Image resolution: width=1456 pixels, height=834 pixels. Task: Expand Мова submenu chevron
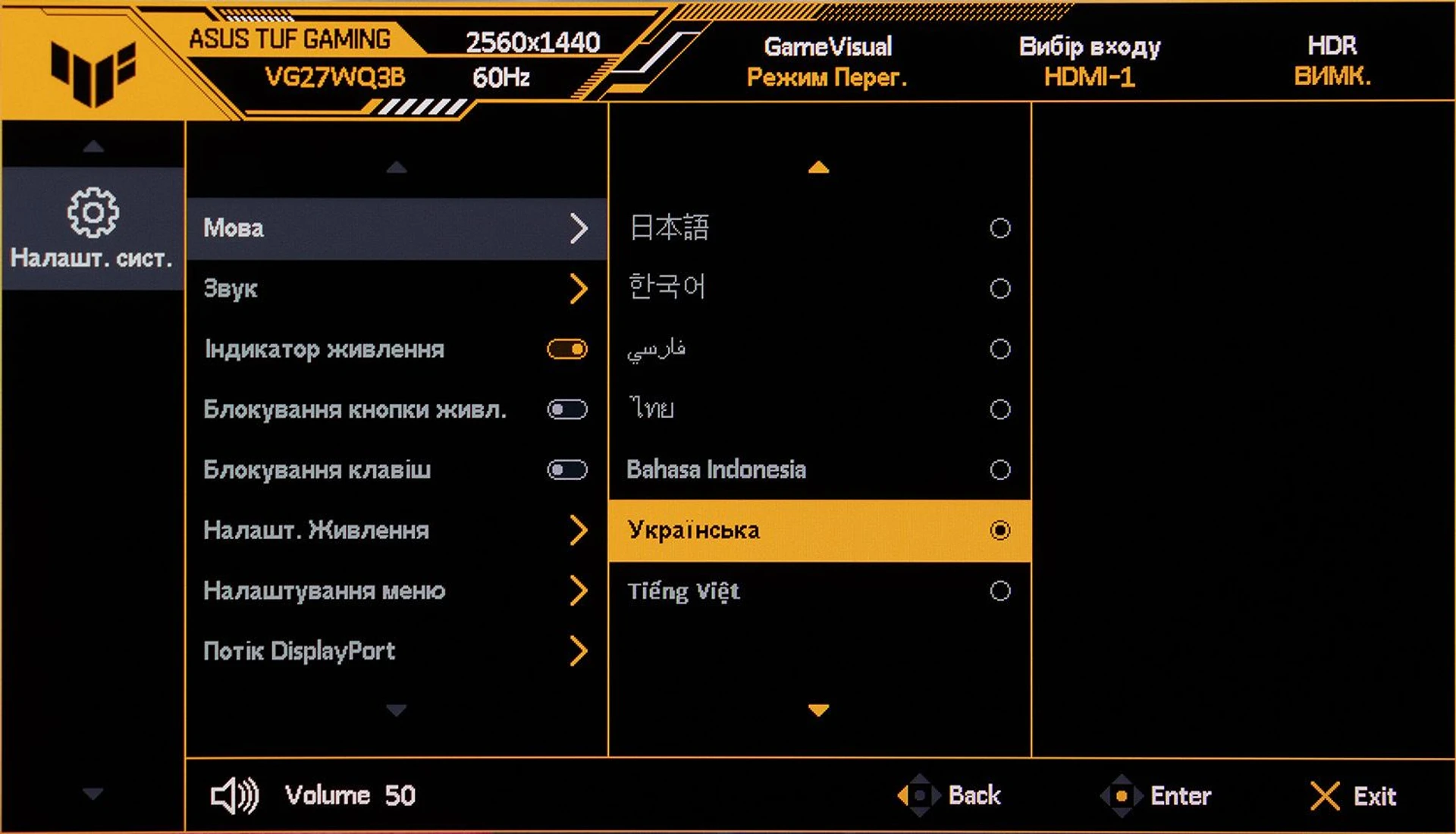[x=579, y=228]
